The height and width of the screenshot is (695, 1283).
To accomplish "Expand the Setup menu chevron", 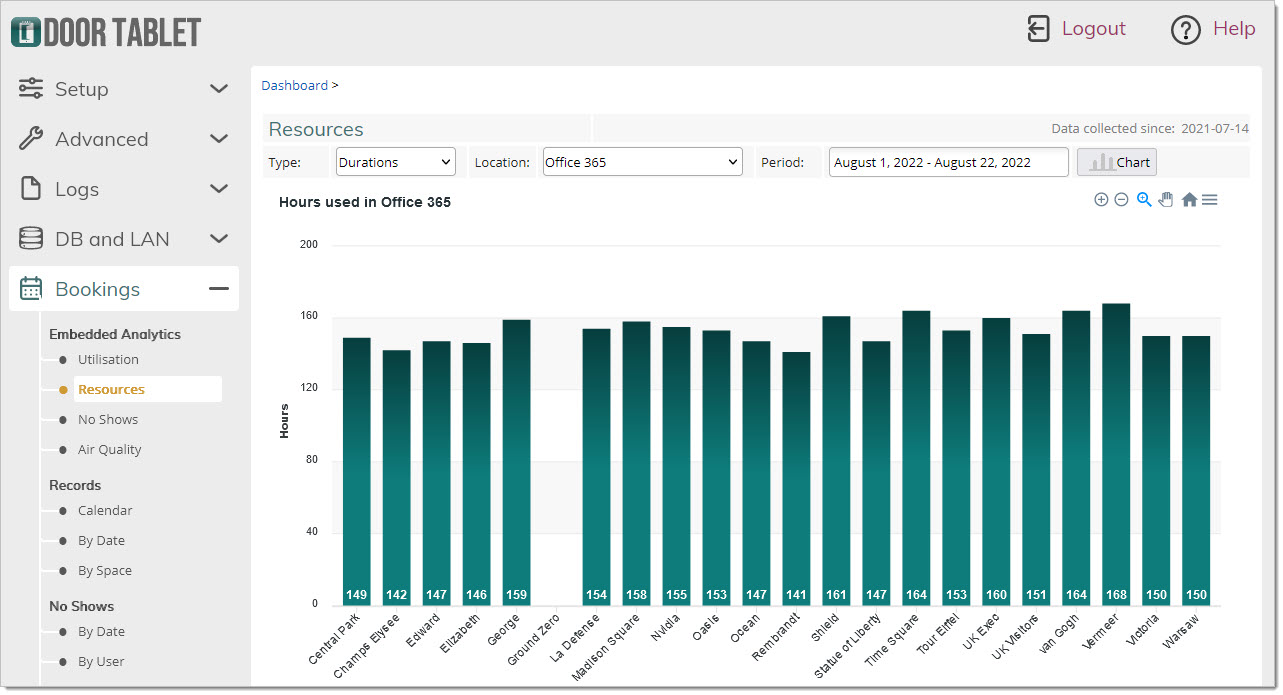I will click(x=219, y=89).
